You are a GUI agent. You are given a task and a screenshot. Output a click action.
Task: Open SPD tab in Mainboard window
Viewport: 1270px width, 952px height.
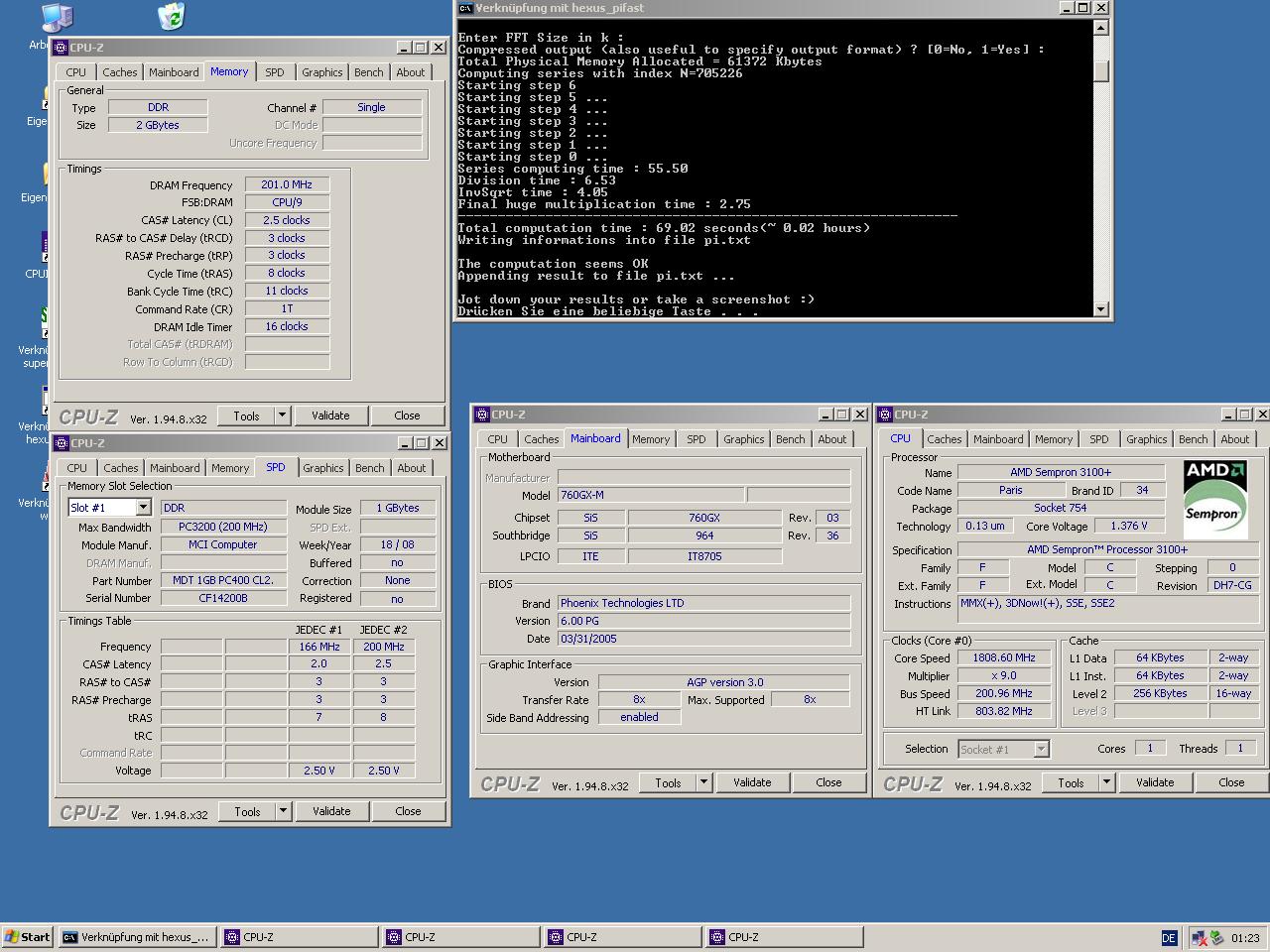point(697,439)
